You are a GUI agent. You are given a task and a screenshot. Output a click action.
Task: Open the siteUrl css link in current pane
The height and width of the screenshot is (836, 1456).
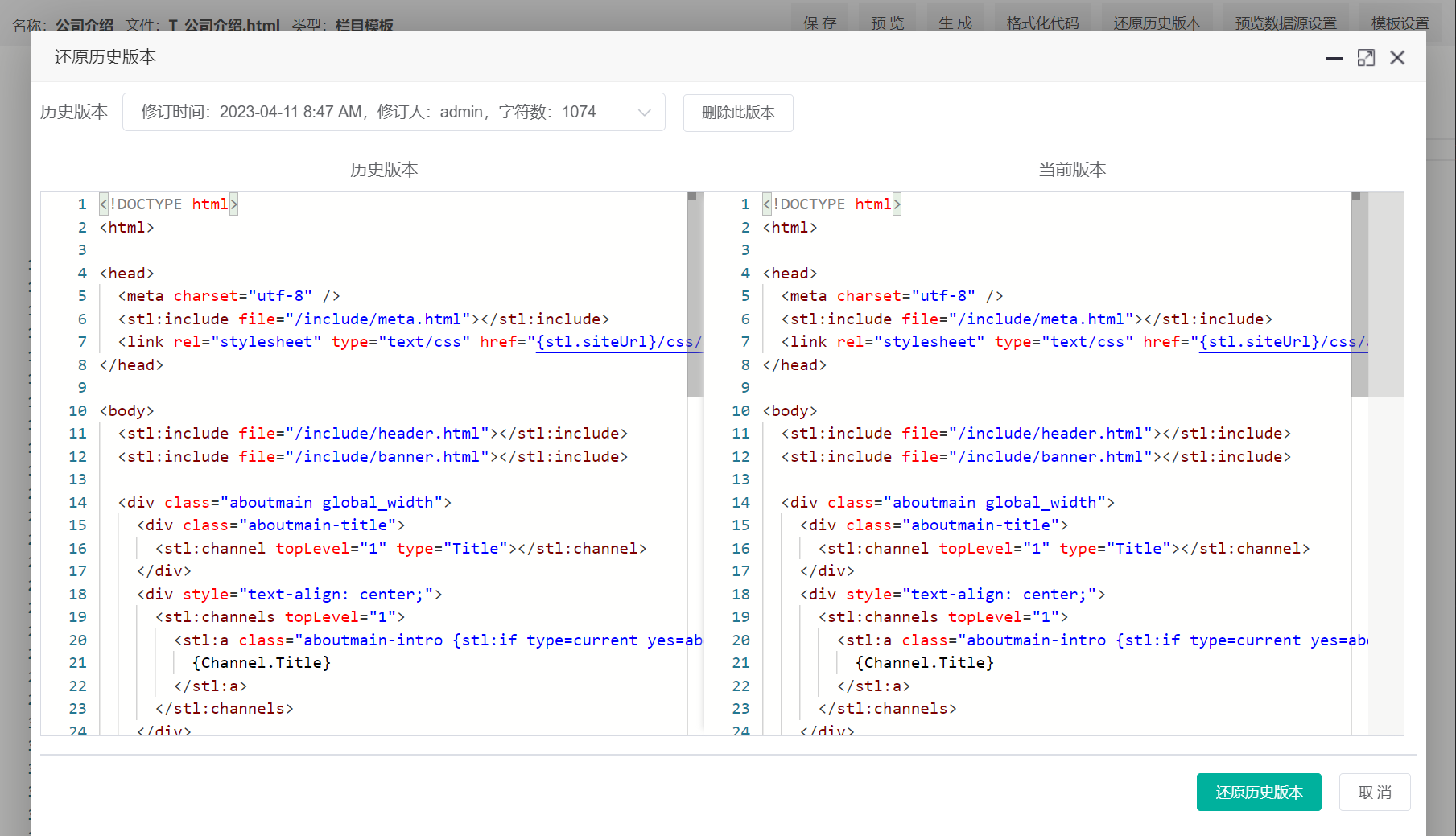coord(1281,342)
